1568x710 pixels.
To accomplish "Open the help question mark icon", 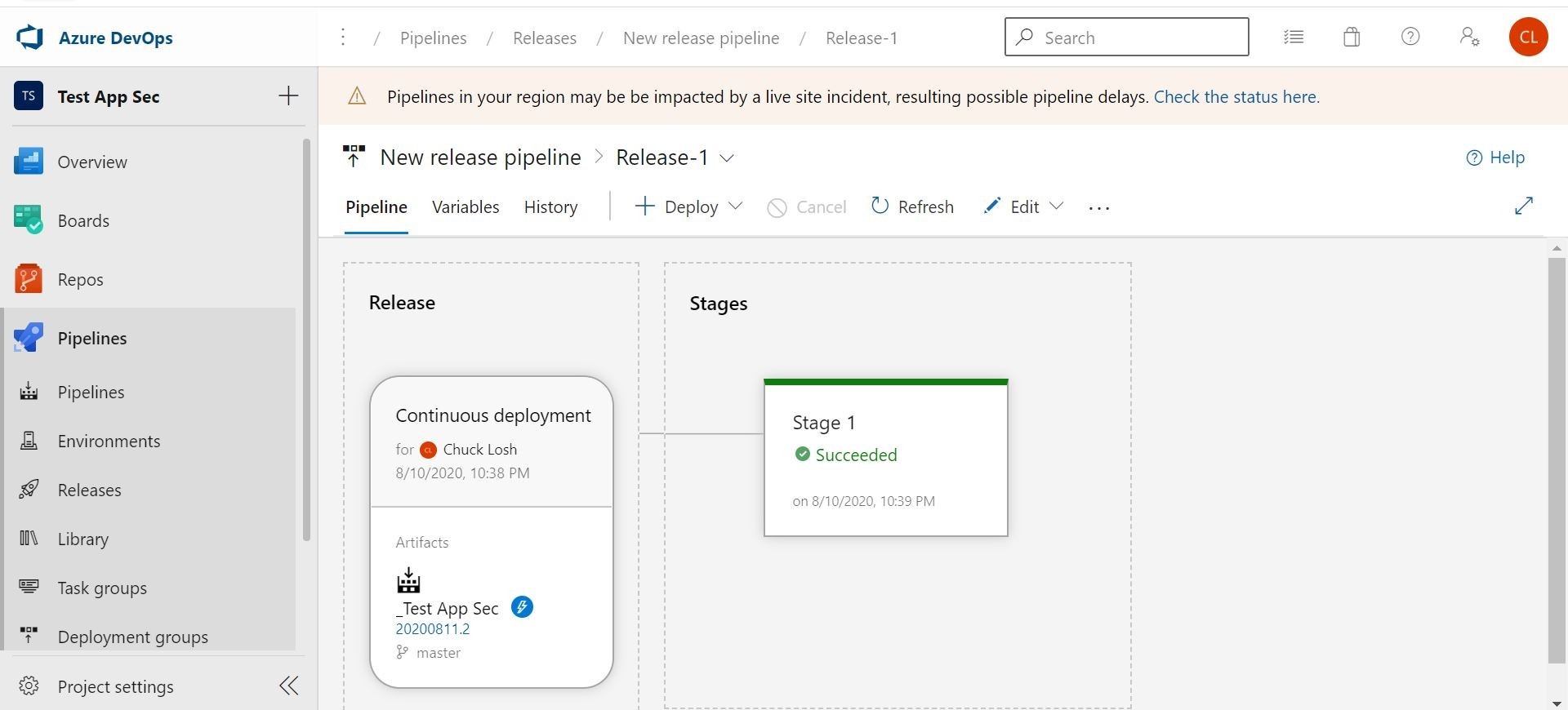I will pos(1410,37).
